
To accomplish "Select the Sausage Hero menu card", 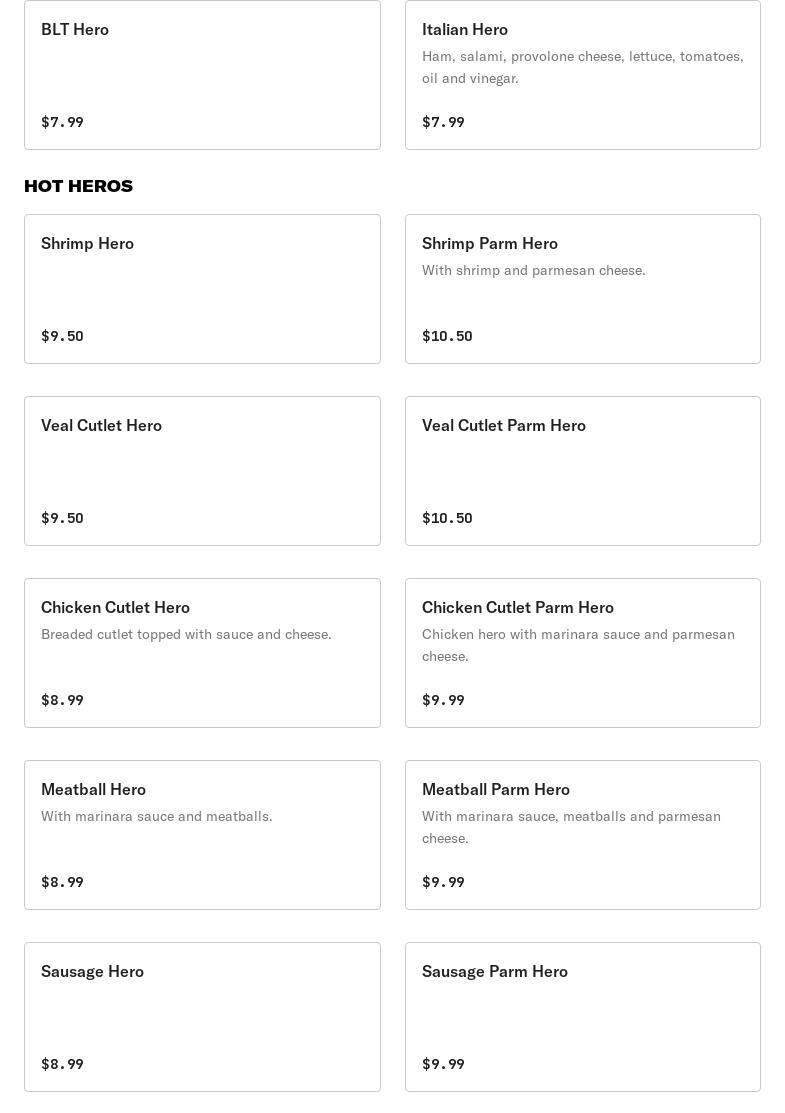I will click(x=202, y=1017).
